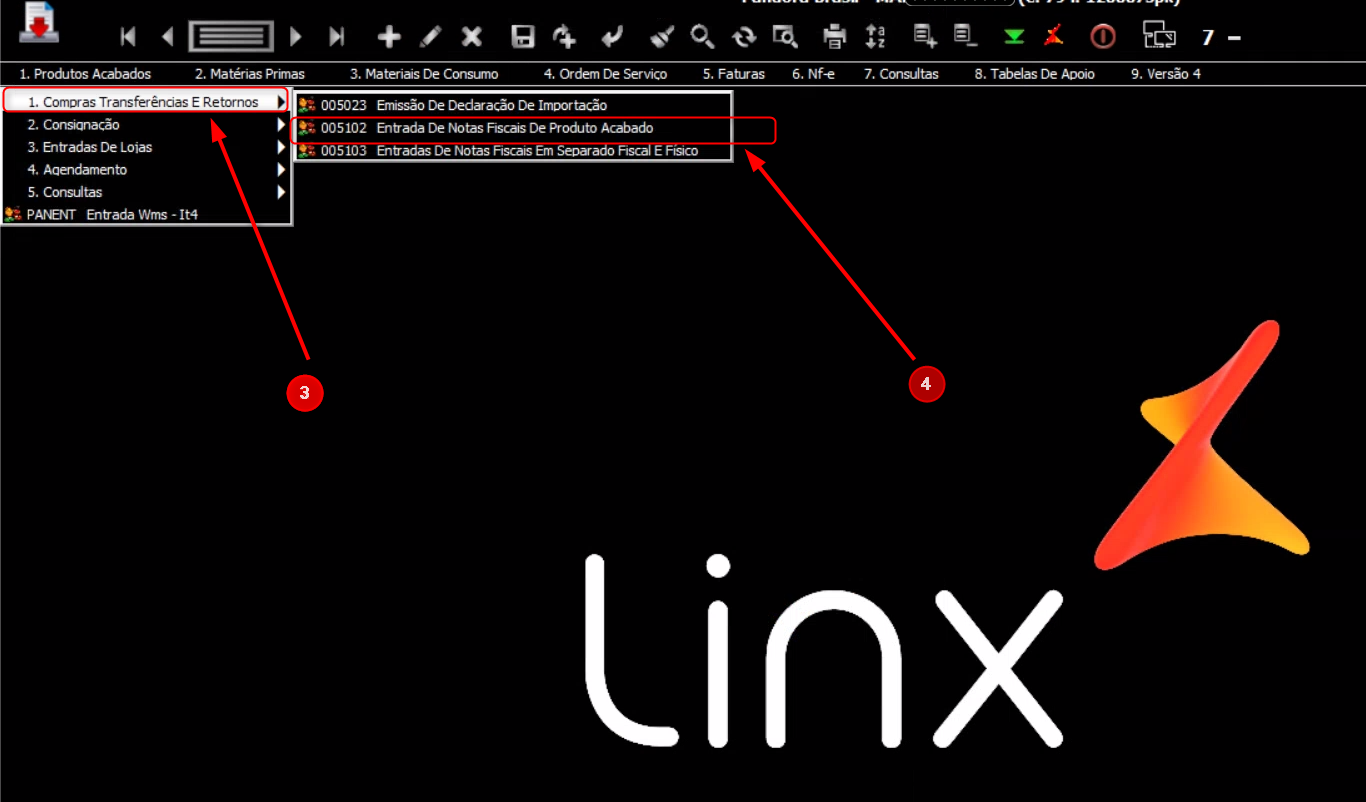Click the document download icon with red arrow
1366x802 pixels.
tap(39, 24)
